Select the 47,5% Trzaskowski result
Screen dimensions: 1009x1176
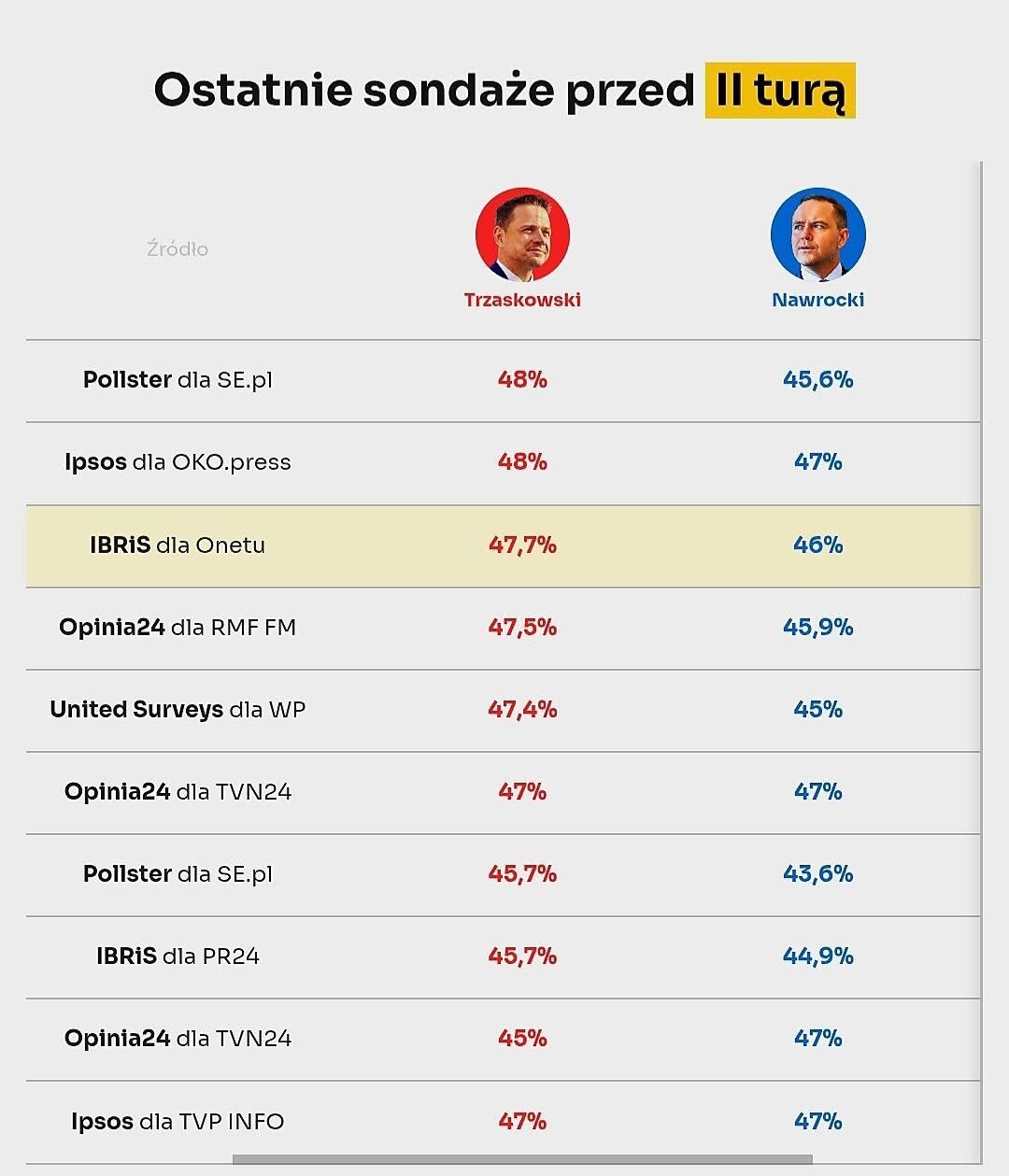(x=522, y=628)
